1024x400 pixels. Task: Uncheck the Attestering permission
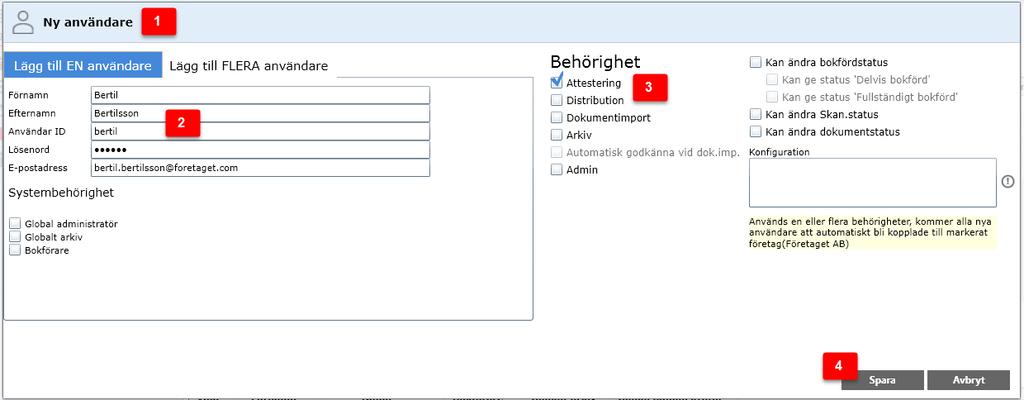pos(556,83)
